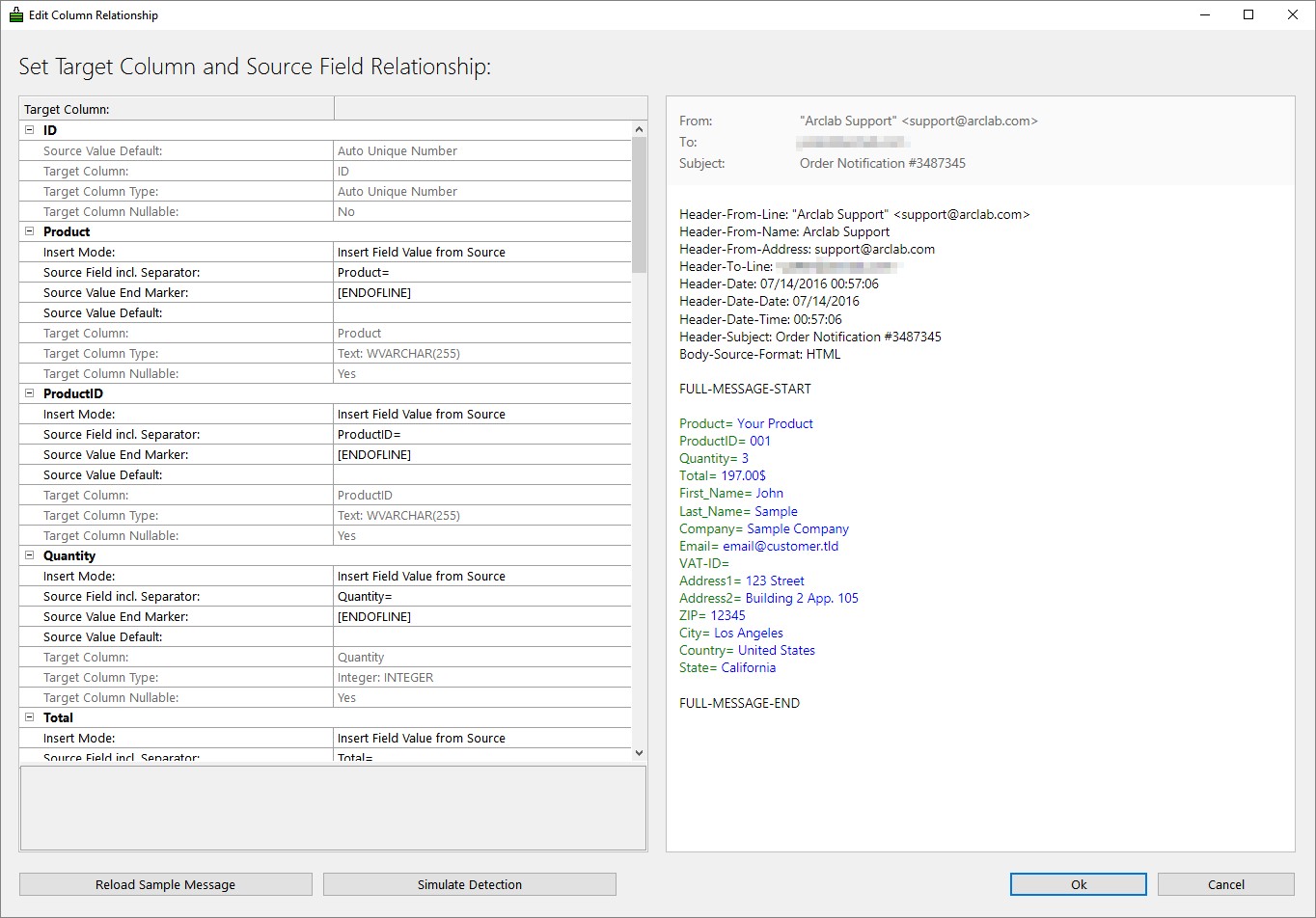Maximize the Edit Column Relationship window
The image size is (1316, 918).
[1248, 15]
